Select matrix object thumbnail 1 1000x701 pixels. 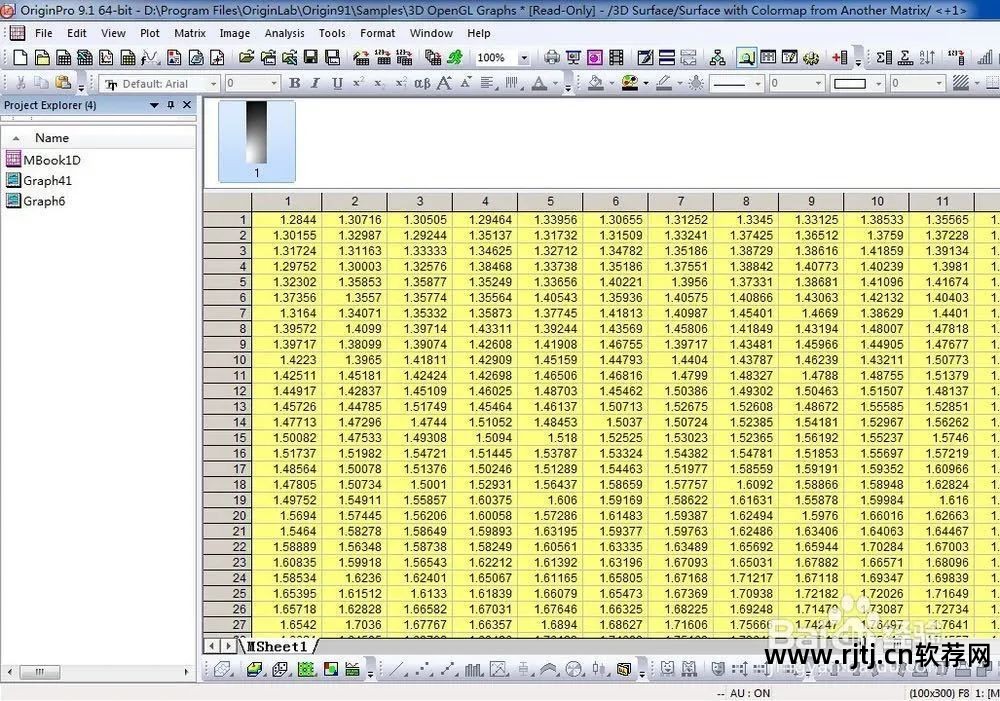point(257,141)
